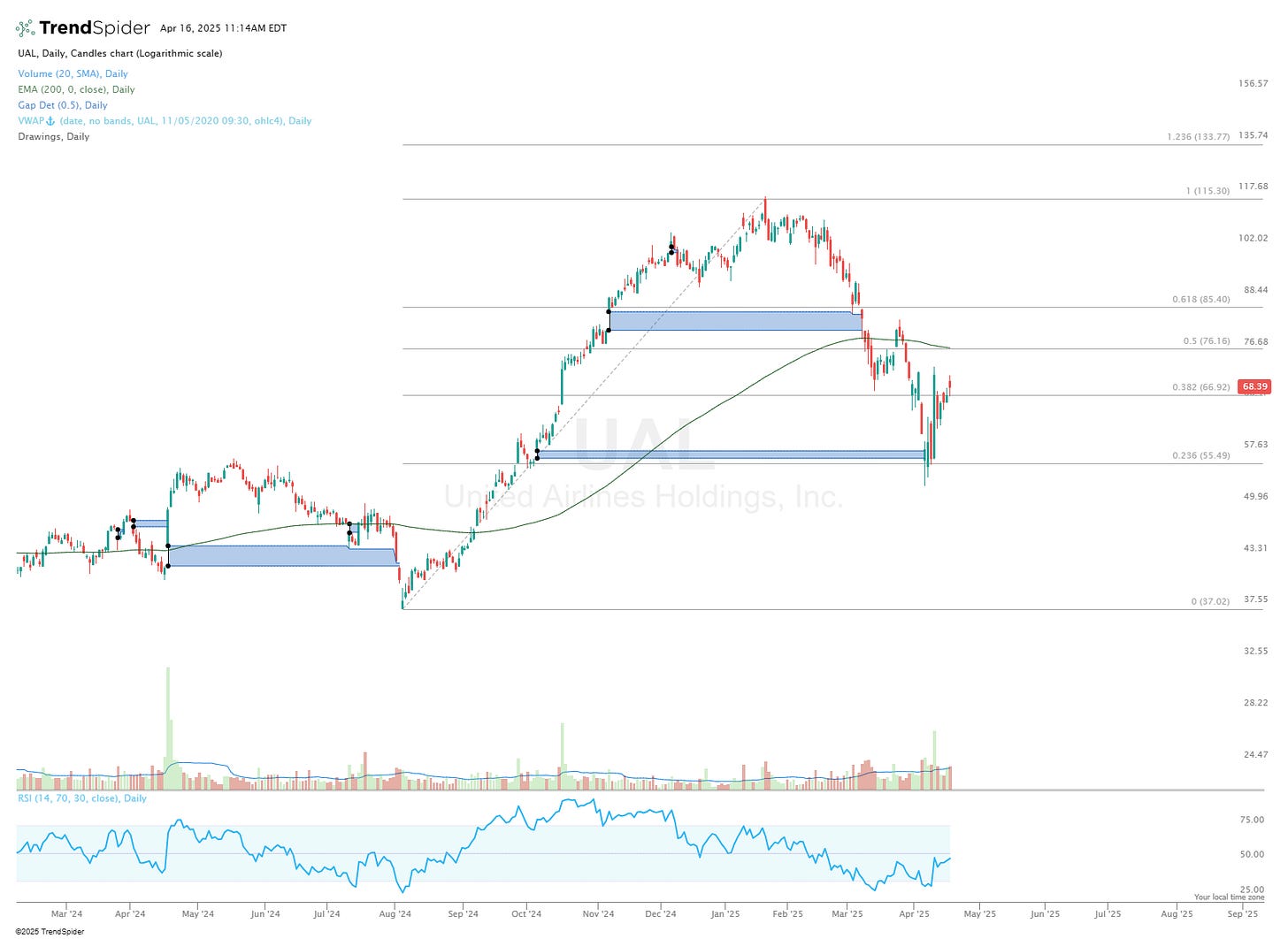Click the May '24 date axis label
The height and width of the screenshot is (939, 1288).
[x=197, y=914]
